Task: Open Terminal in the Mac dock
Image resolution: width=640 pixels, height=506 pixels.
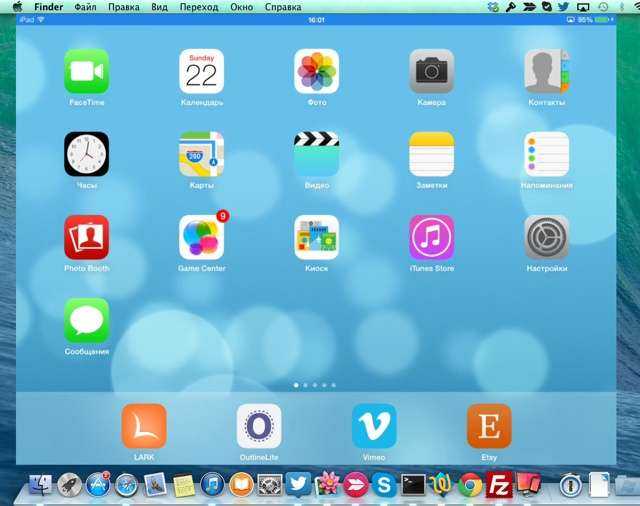Action: pyautogui.click(x=413, y=485)
